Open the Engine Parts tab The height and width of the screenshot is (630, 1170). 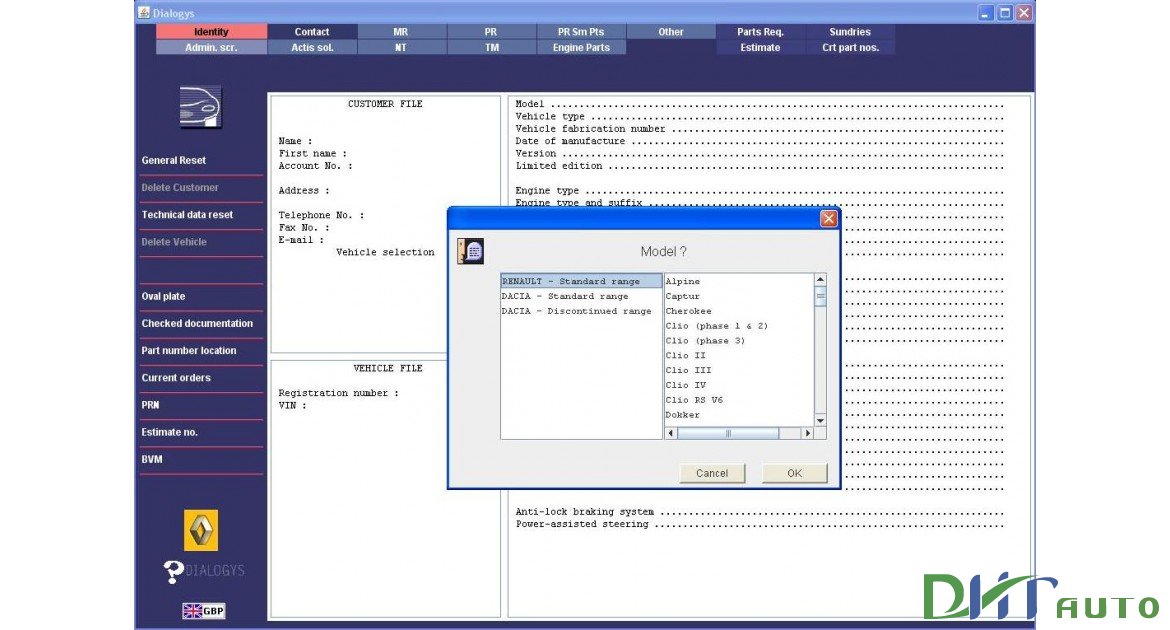point(581,46)
